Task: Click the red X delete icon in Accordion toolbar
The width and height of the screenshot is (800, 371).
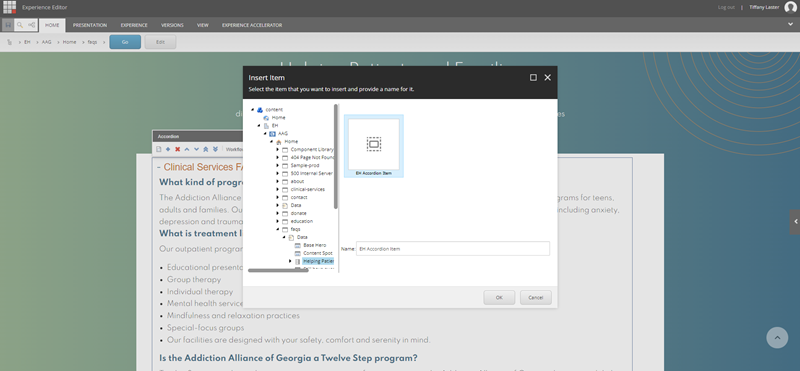Action: click(x=178, y=149)
